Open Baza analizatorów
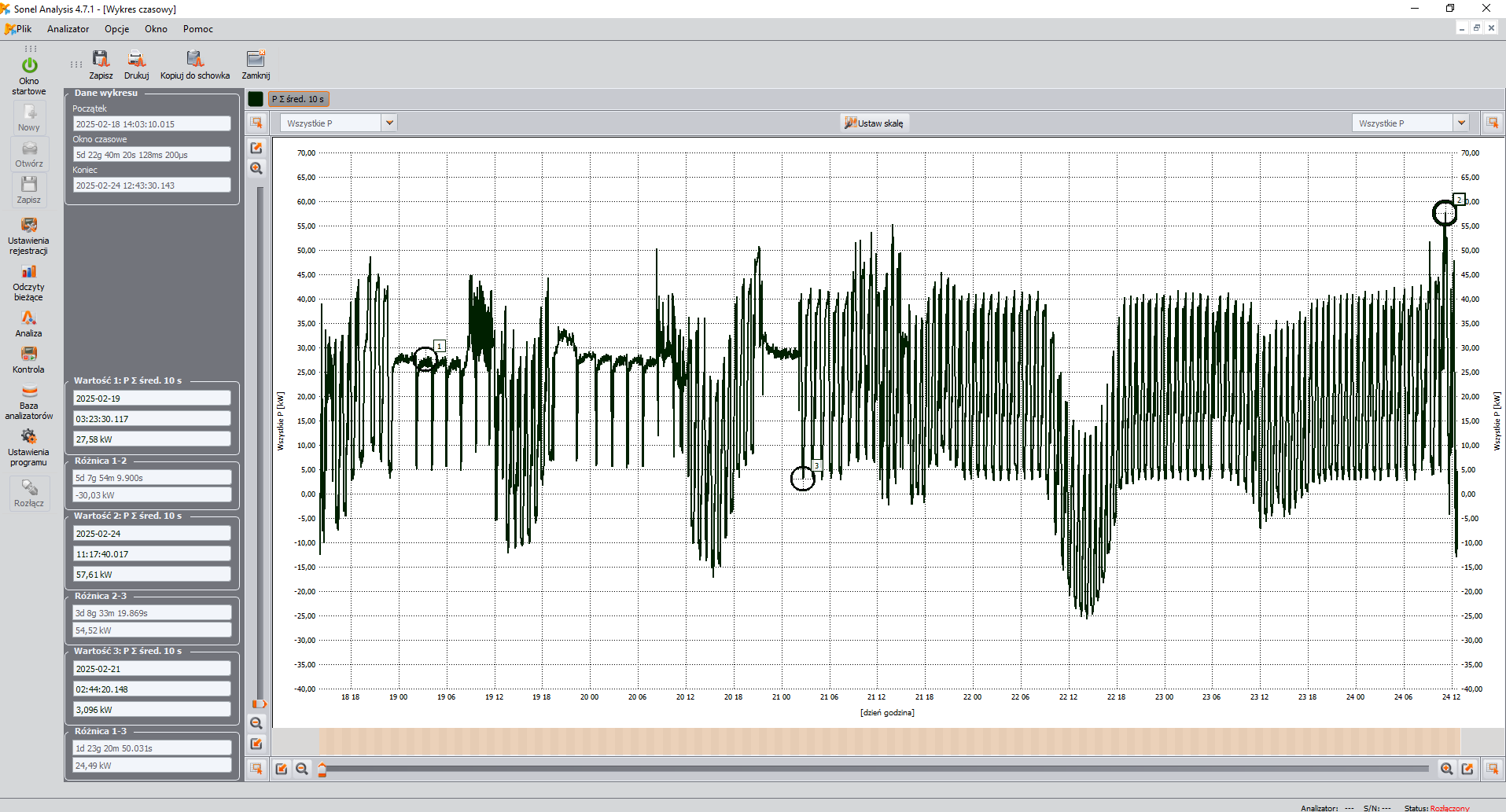Image resolution: width=1506 pixels, height=812 pixels. click(29, 391)
